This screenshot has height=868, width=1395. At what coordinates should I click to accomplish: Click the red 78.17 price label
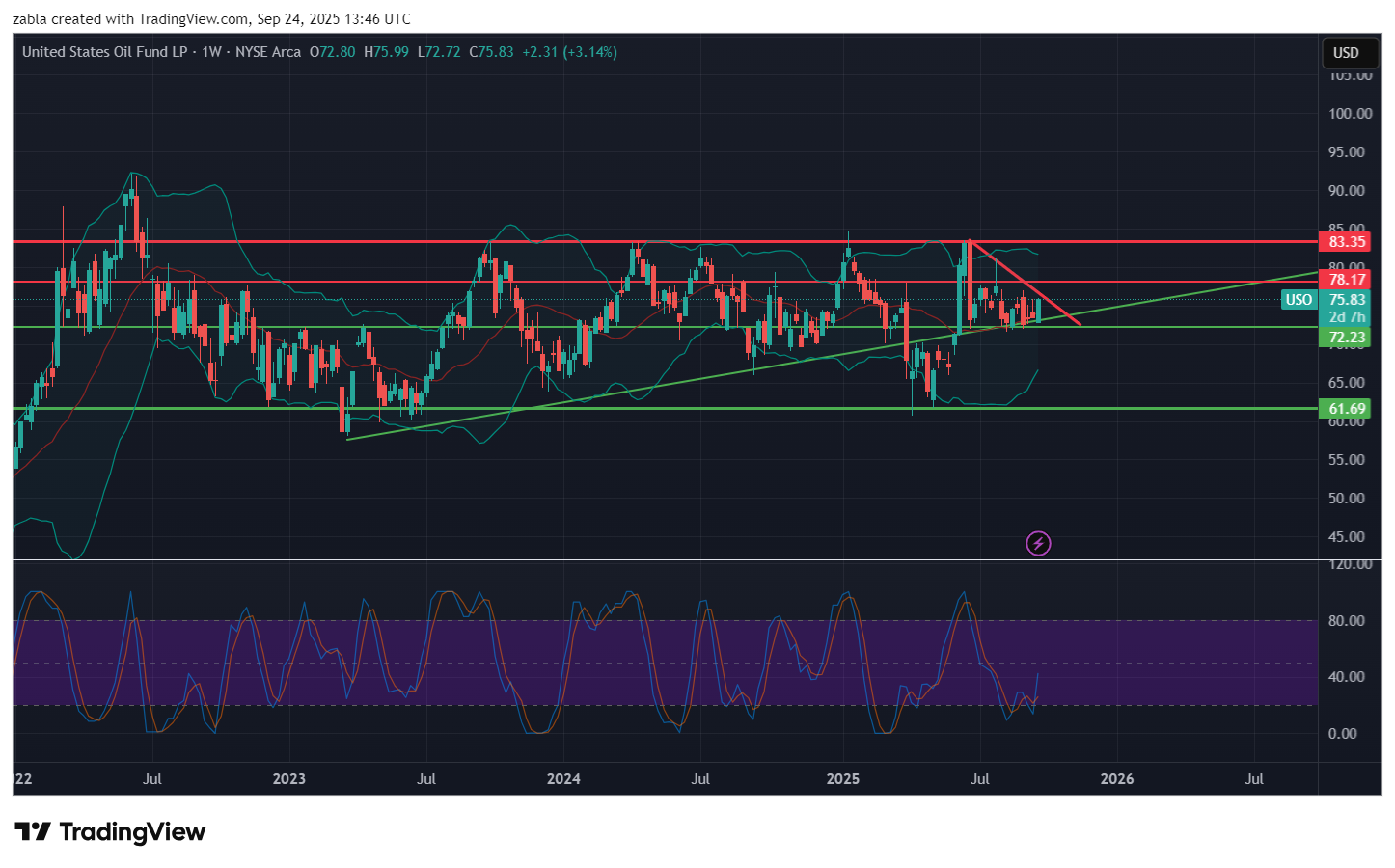tap(1346, 280)
